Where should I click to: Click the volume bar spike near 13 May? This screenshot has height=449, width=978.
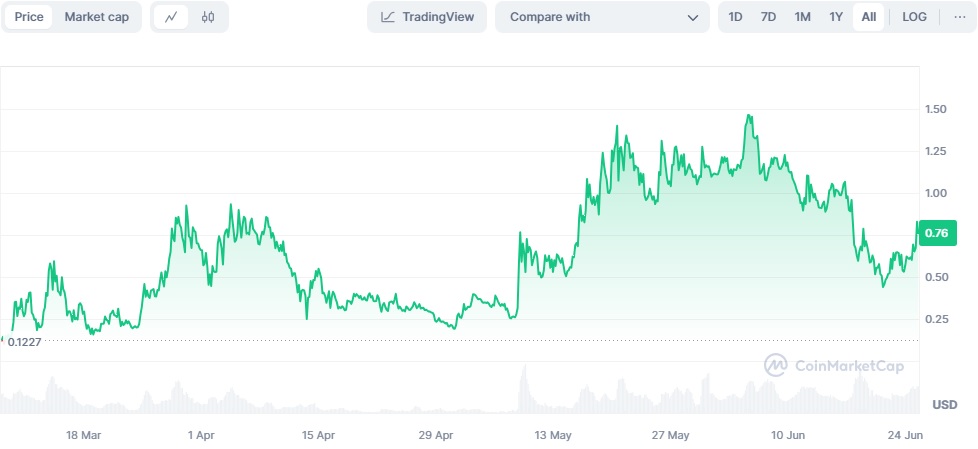pos(524,388)
